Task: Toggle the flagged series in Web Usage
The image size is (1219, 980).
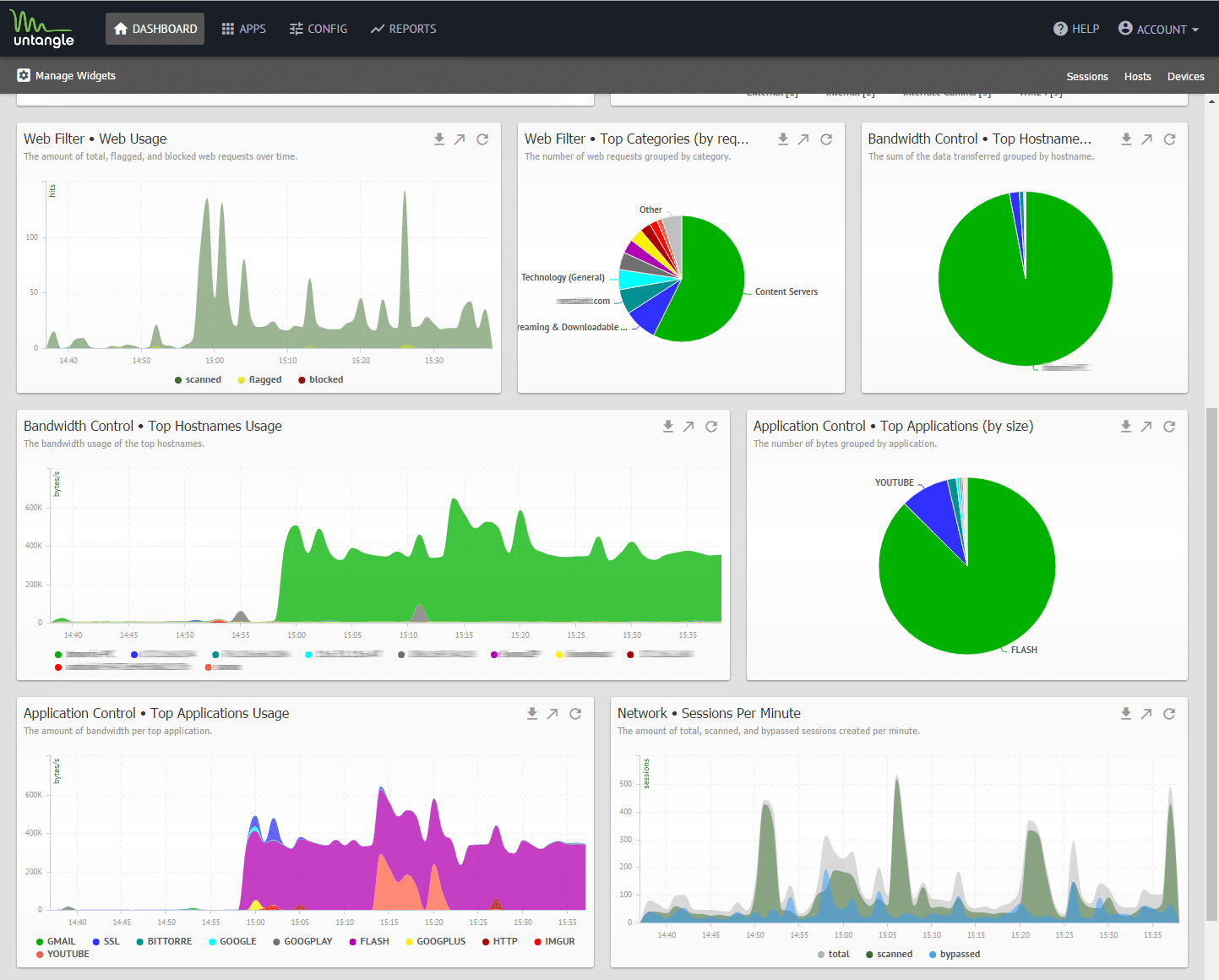Action: pos(259,380)
